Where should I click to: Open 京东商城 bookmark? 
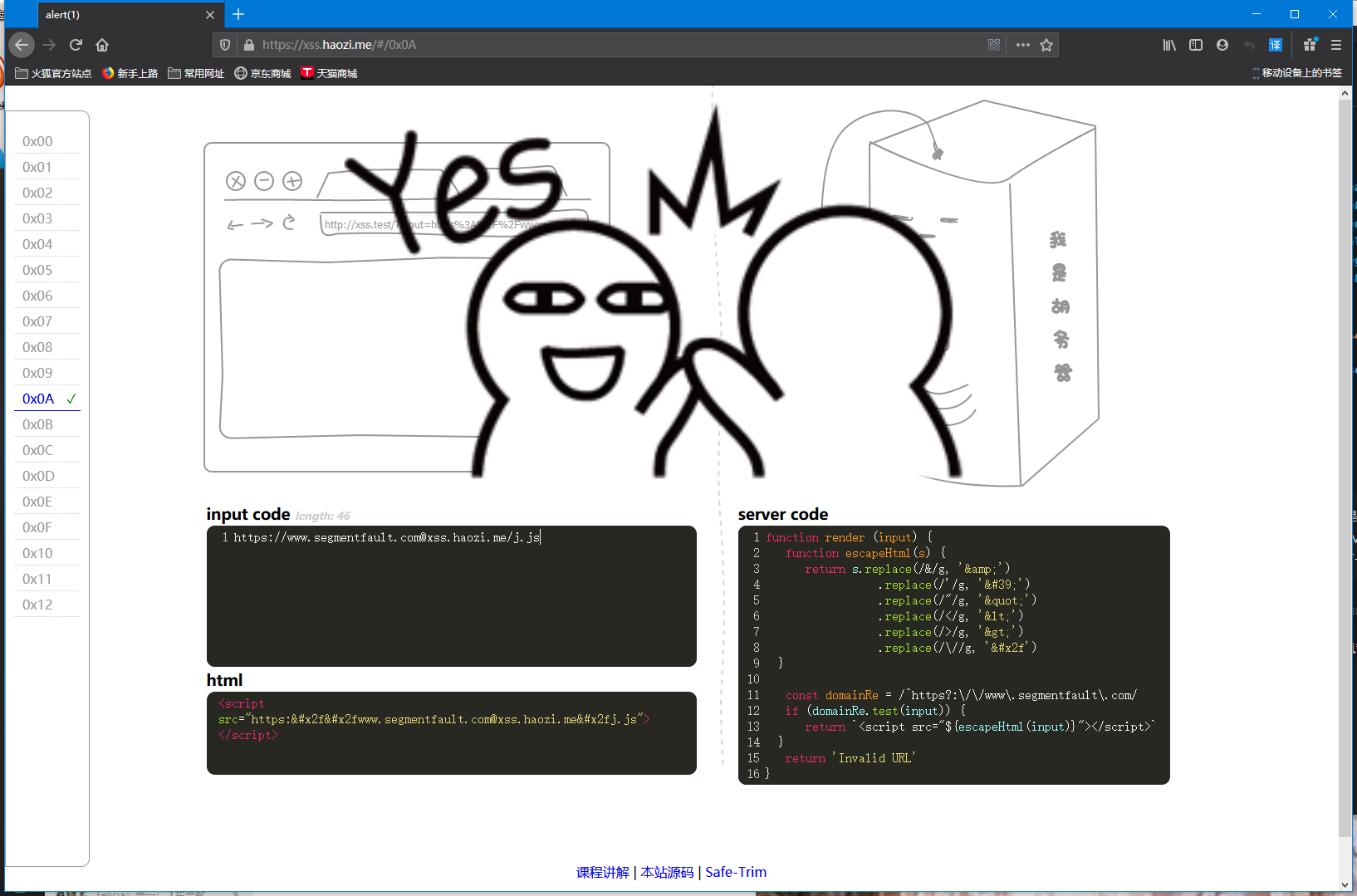pos(262,73)
